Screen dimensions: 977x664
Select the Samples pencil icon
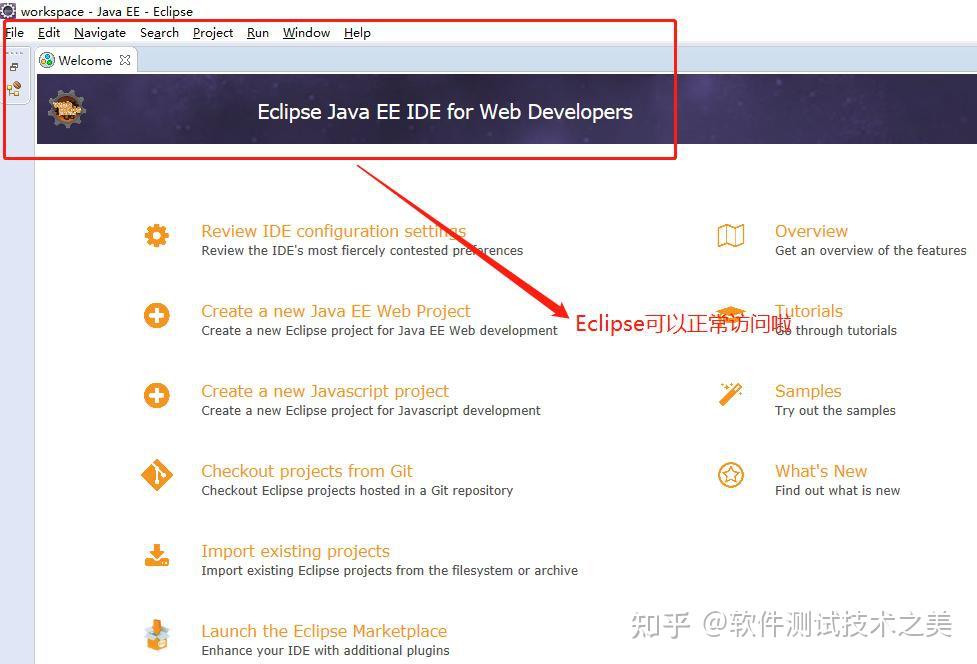pos(731,395)
